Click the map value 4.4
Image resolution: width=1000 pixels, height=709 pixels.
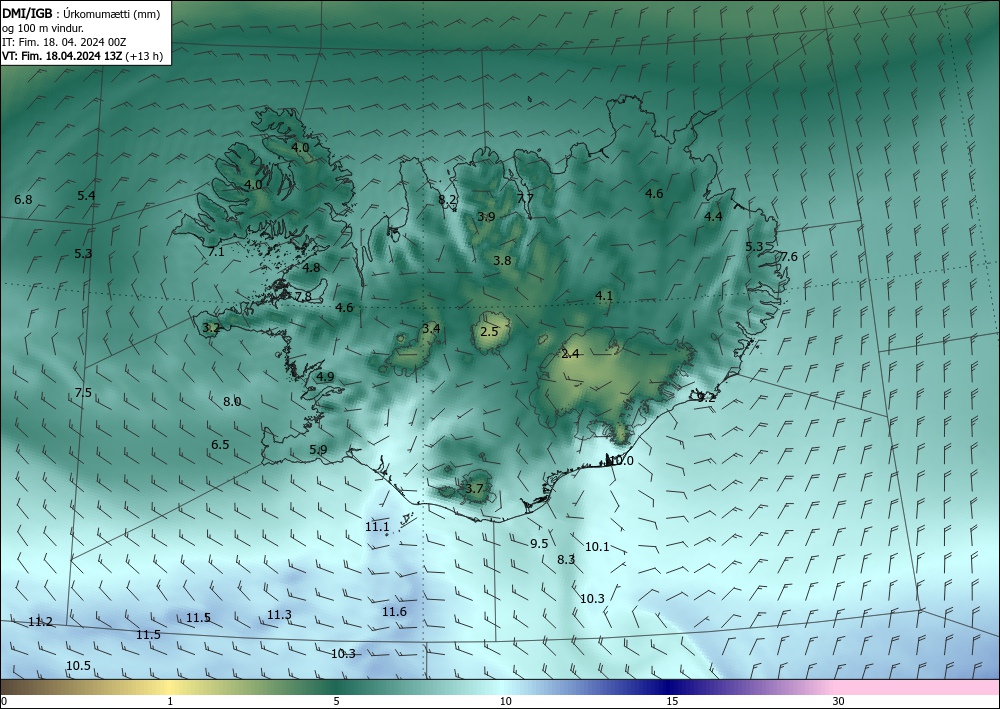pyautogui.click(x=713, y=217)
